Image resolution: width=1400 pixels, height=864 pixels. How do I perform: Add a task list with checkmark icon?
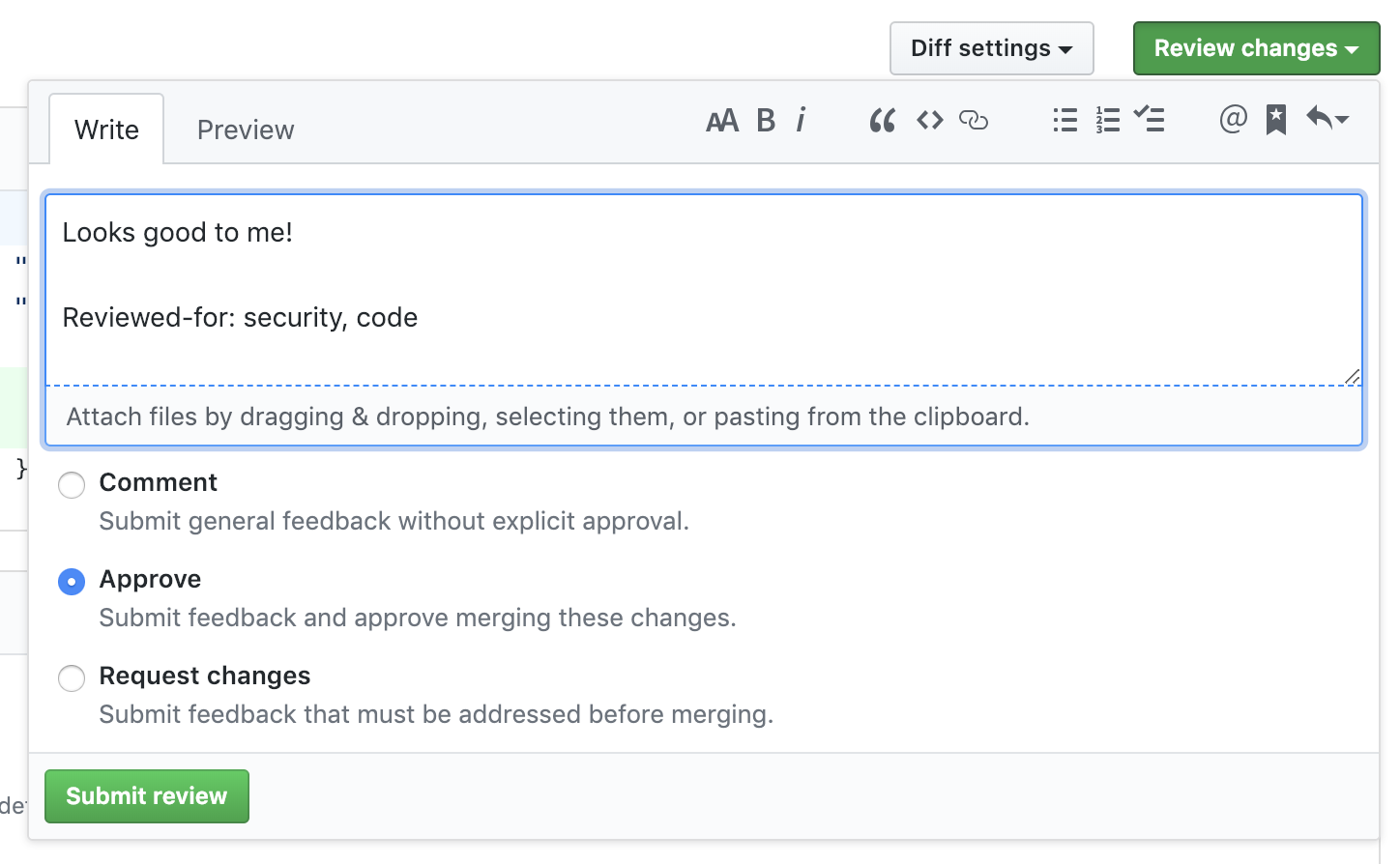pos(1150,120)
